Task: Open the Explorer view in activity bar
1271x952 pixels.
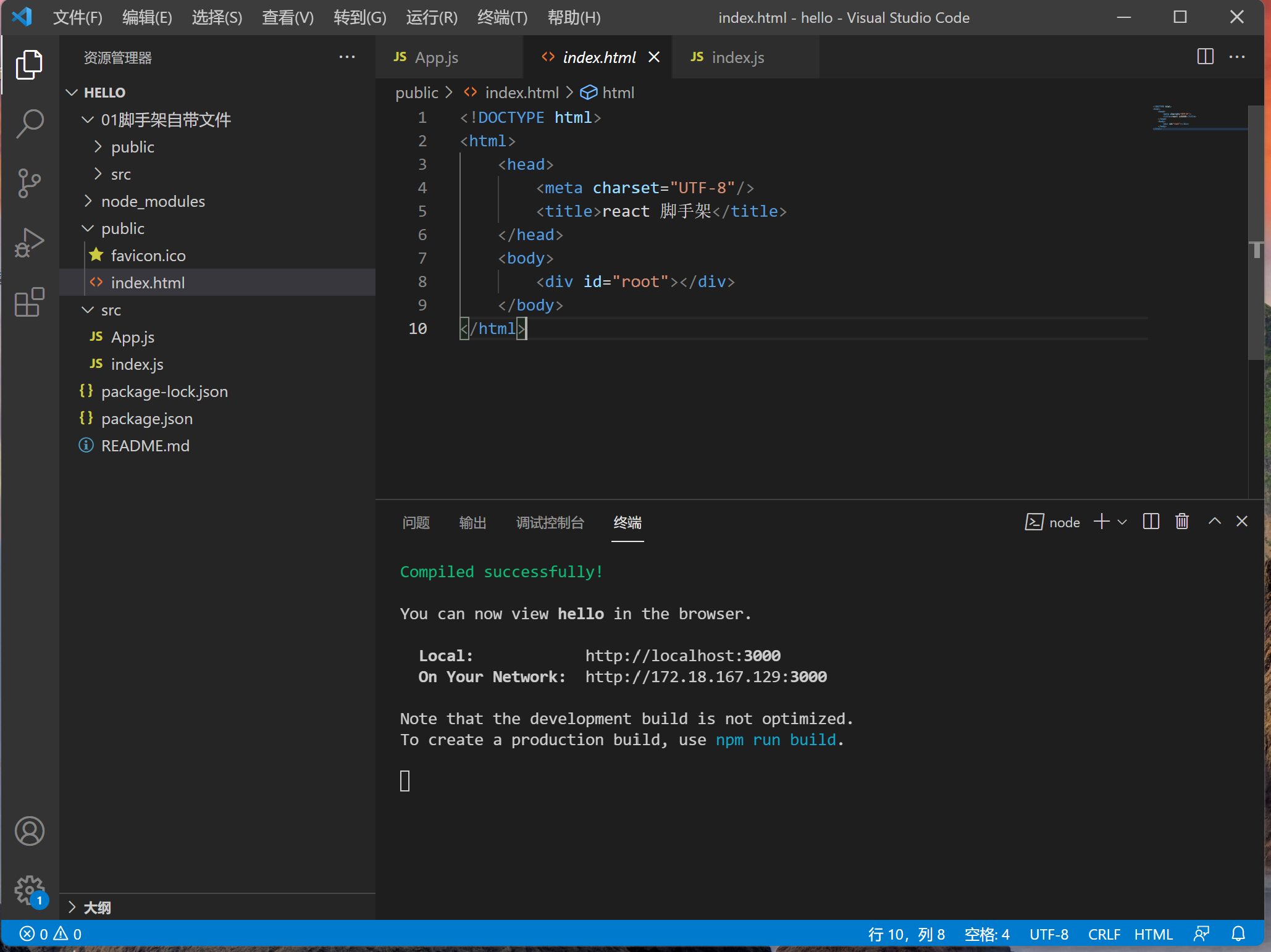Action: point(29,64)
